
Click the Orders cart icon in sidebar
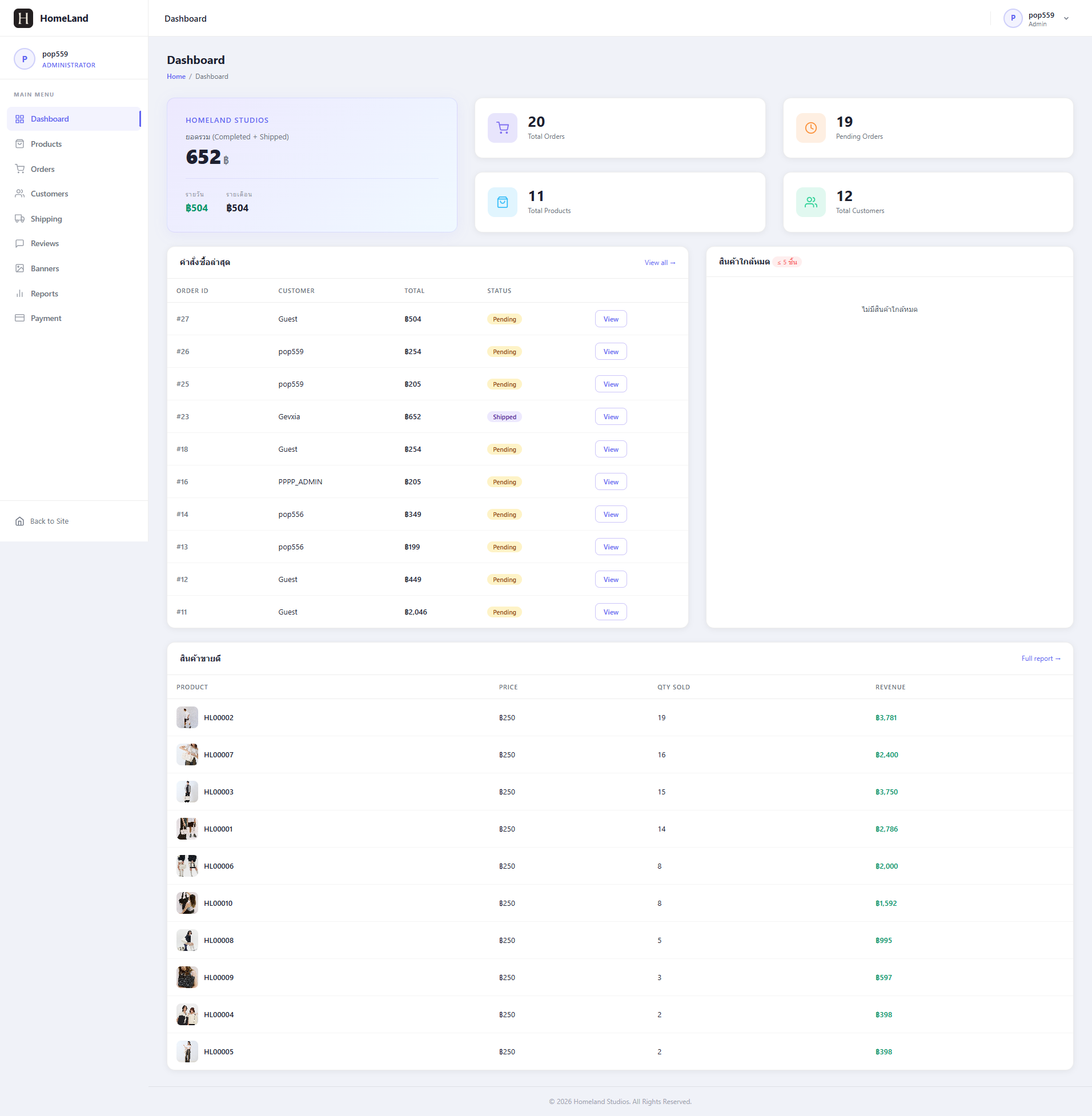pos(19,169)
